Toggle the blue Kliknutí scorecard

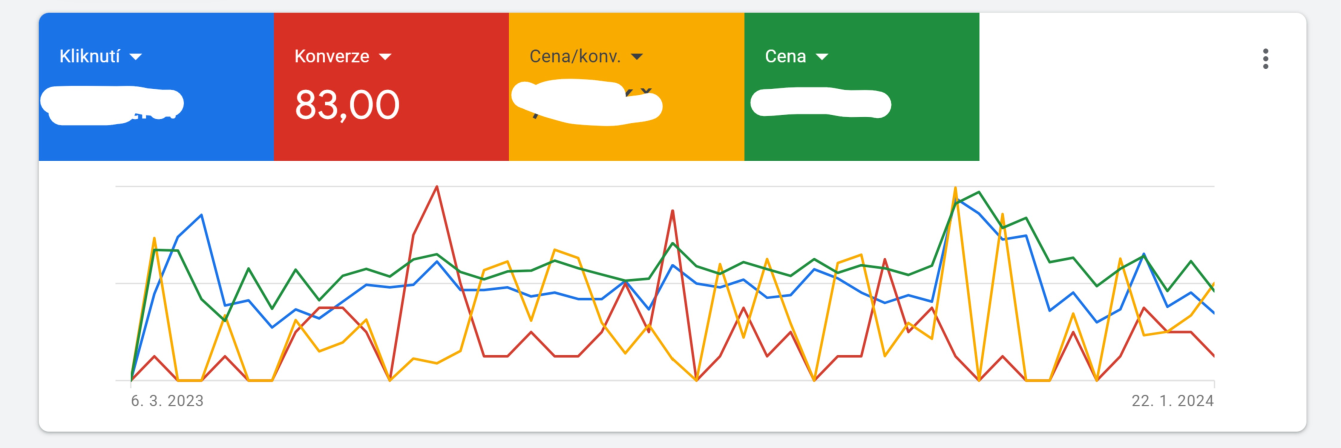156,86
